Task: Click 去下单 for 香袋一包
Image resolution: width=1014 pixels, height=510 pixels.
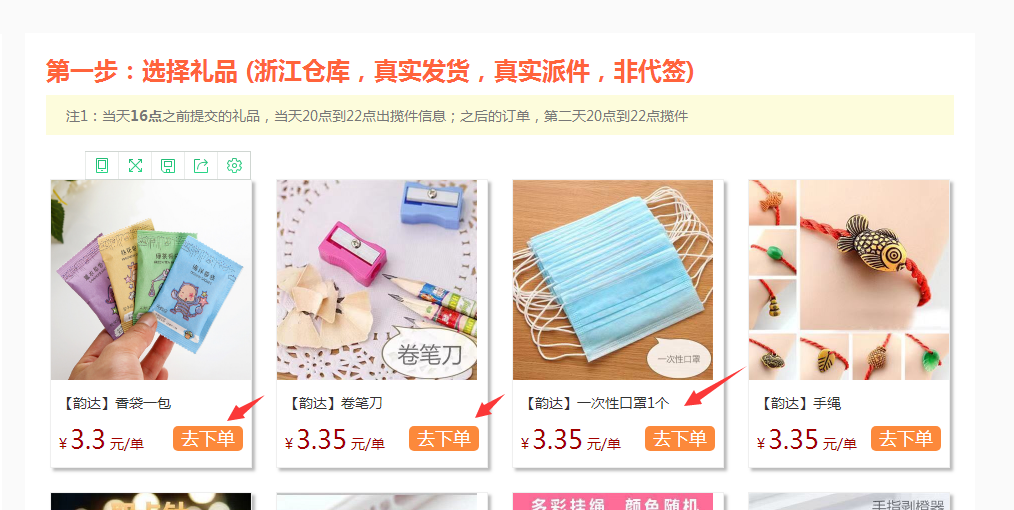Action: [208, 438]
